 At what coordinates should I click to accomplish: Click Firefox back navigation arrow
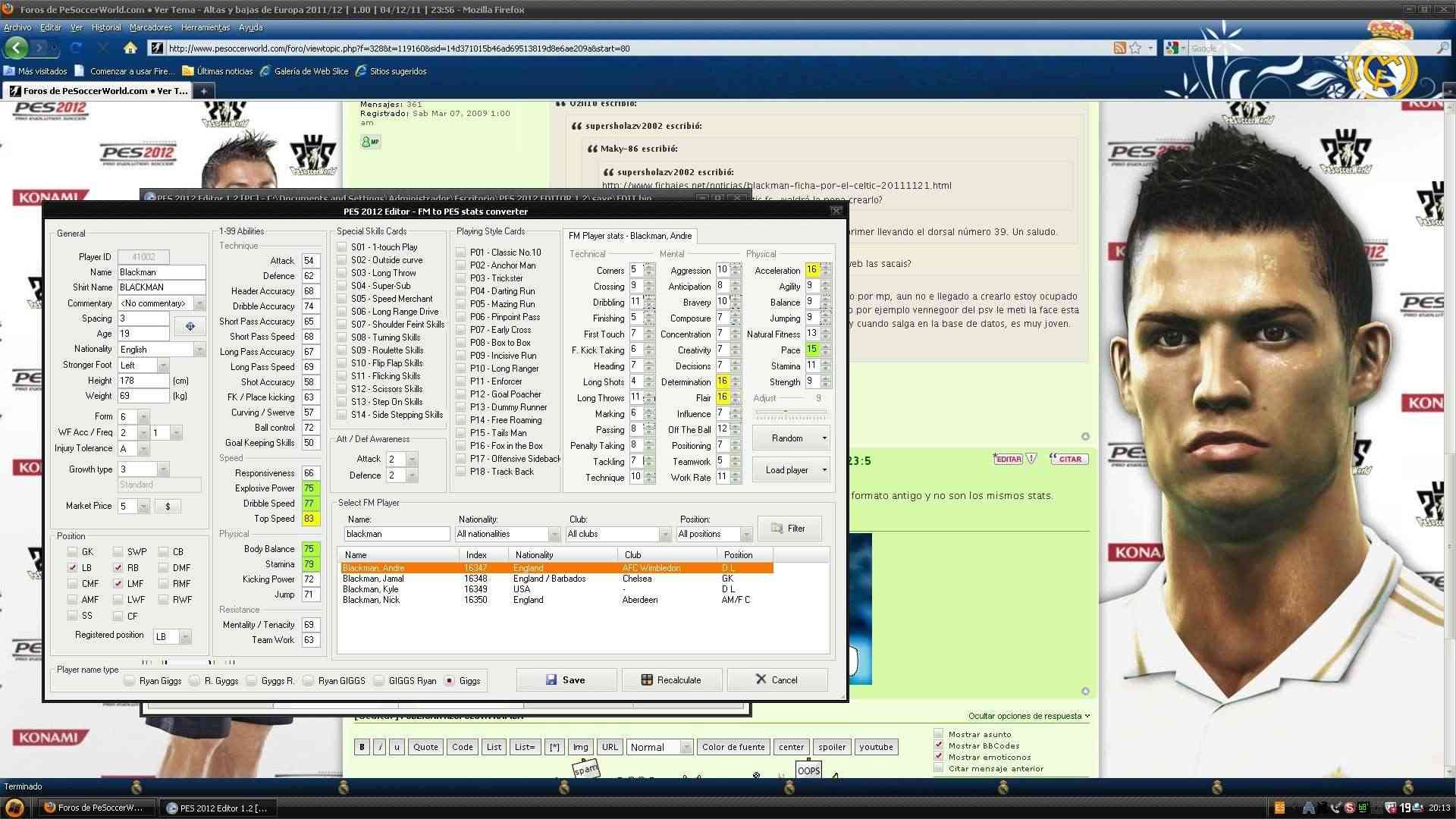(16, 48)
